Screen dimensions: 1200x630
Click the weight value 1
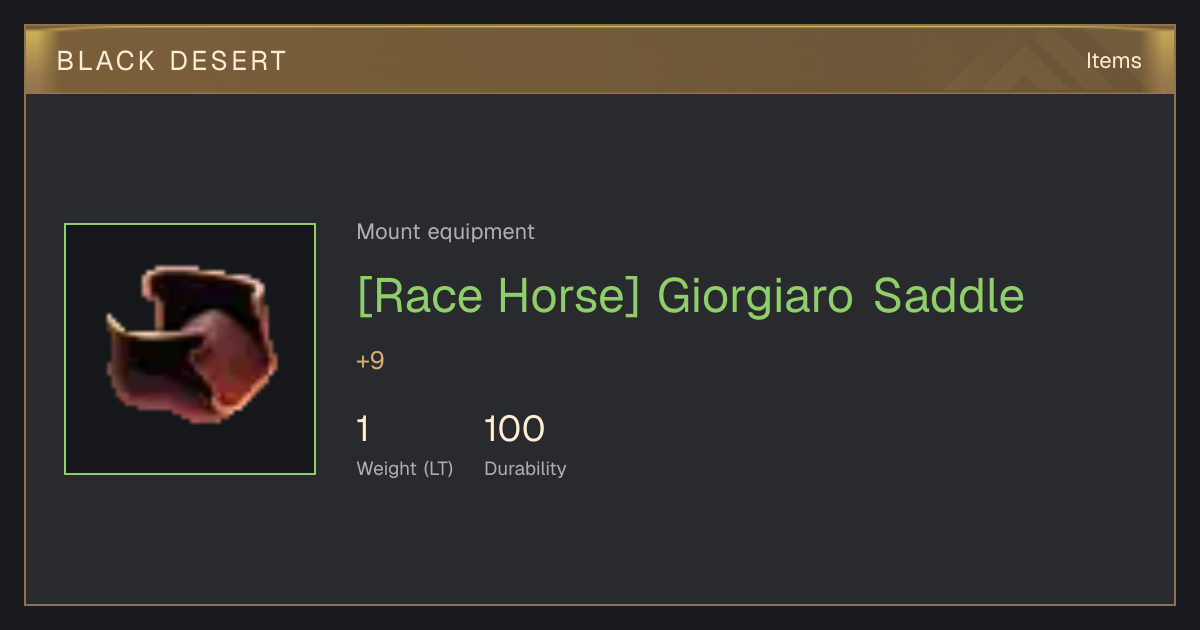363,429
